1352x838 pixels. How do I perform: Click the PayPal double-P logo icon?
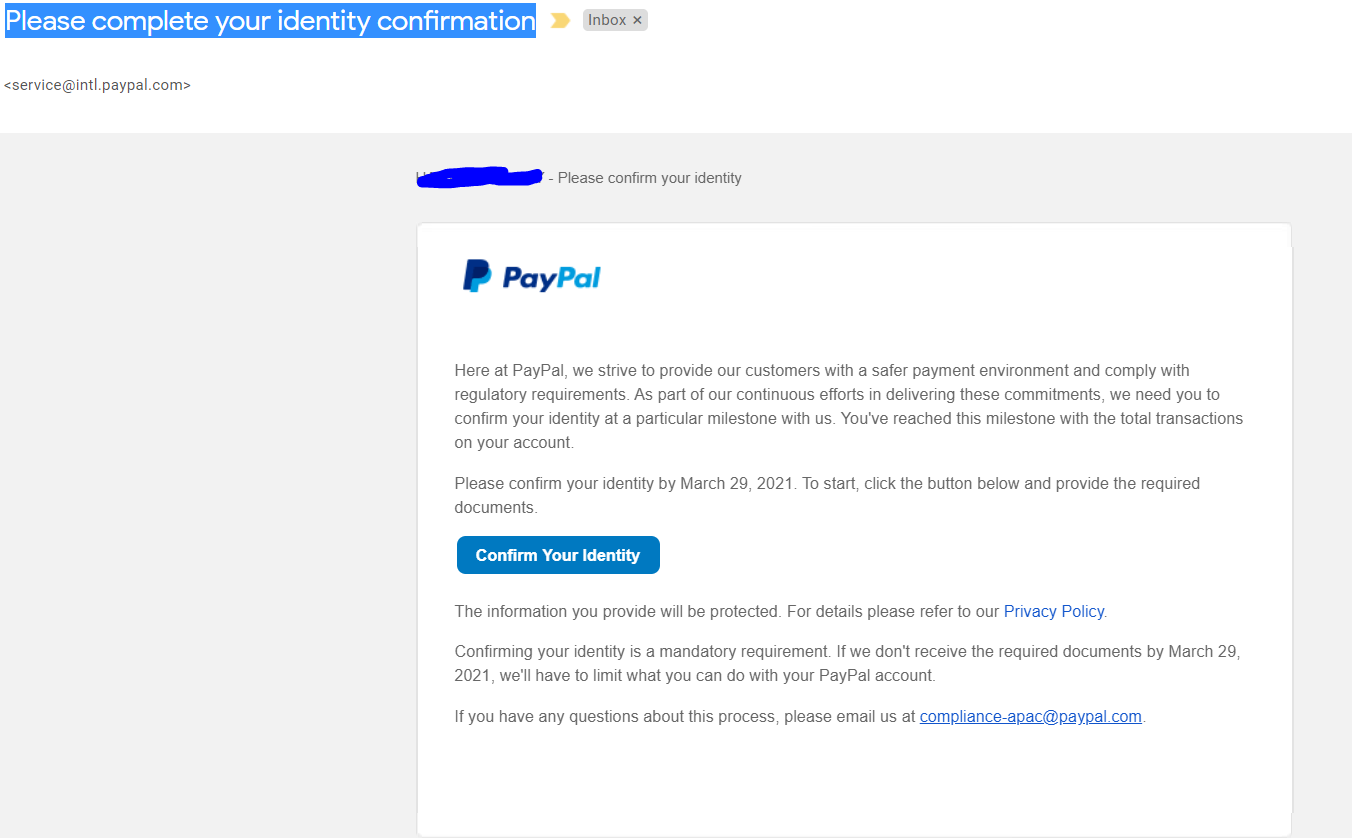point(476,276)
